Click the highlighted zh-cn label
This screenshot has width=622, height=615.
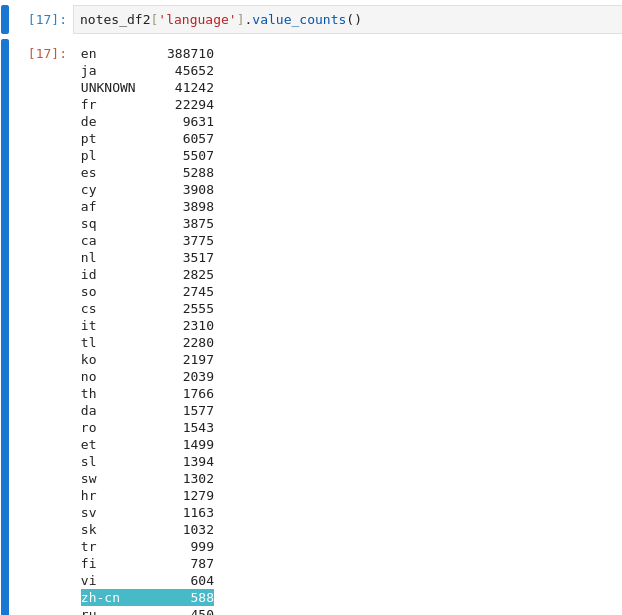tap(100, 598)
